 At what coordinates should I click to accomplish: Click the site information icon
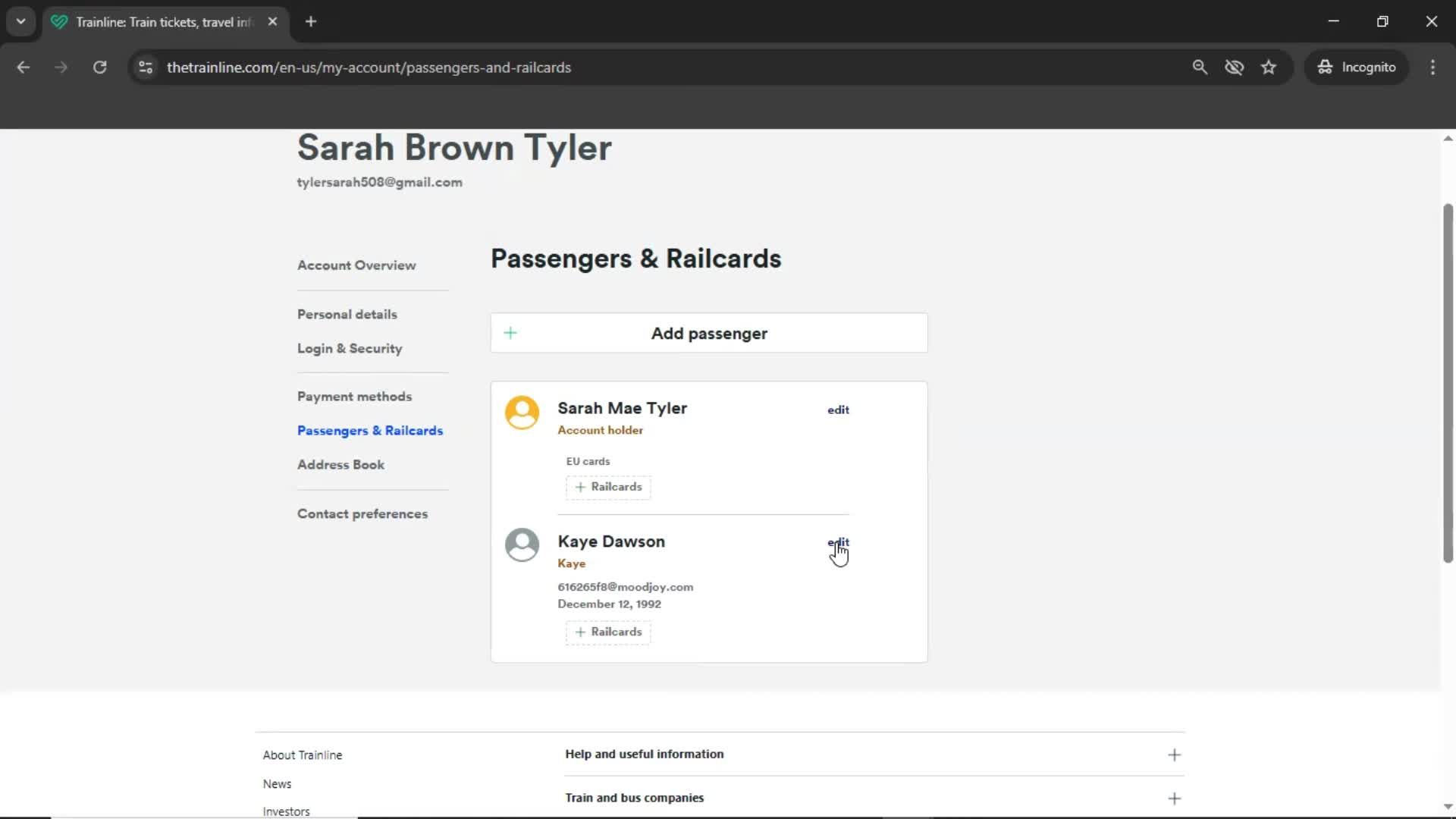click(x=145, y=67)
